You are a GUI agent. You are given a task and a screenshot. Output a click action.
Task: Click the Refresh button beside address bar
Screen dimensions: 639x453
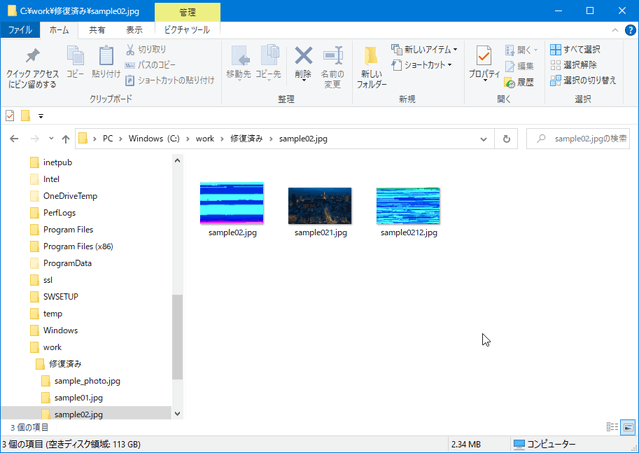coord(507,139)
